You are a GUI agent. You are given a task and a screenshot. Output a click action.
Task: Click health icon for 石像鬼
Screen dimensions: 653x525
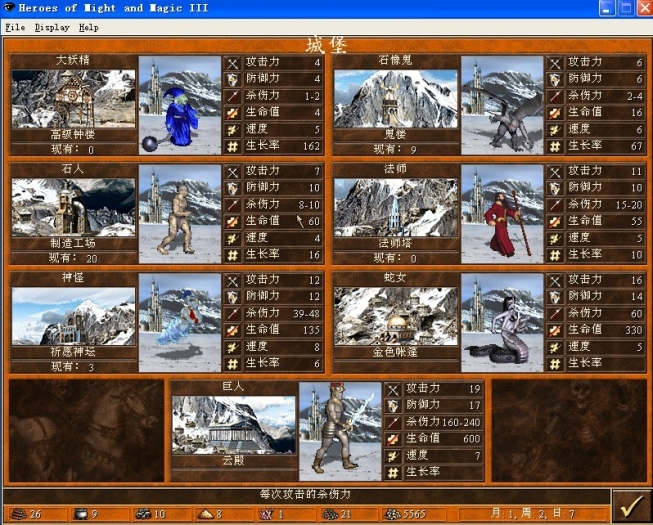(x=555, y=113)
